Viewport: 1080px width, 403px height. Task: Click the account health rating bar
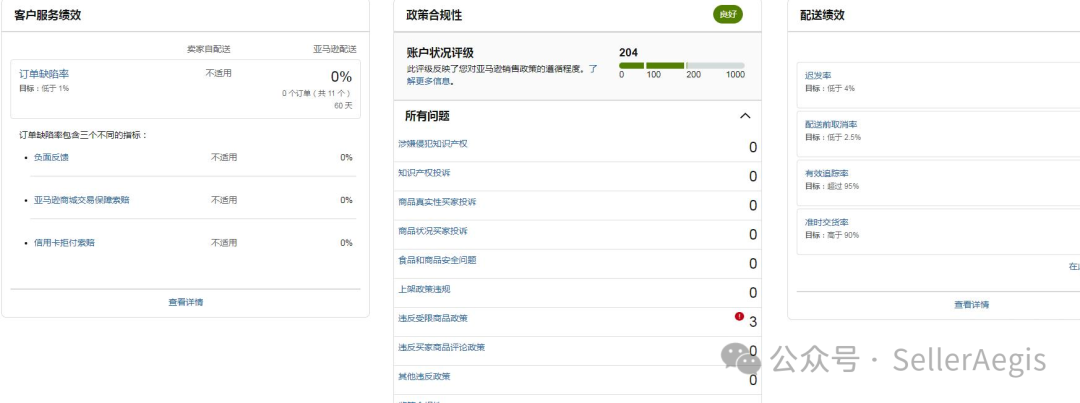pyautogui.click(x=681, y=65)
